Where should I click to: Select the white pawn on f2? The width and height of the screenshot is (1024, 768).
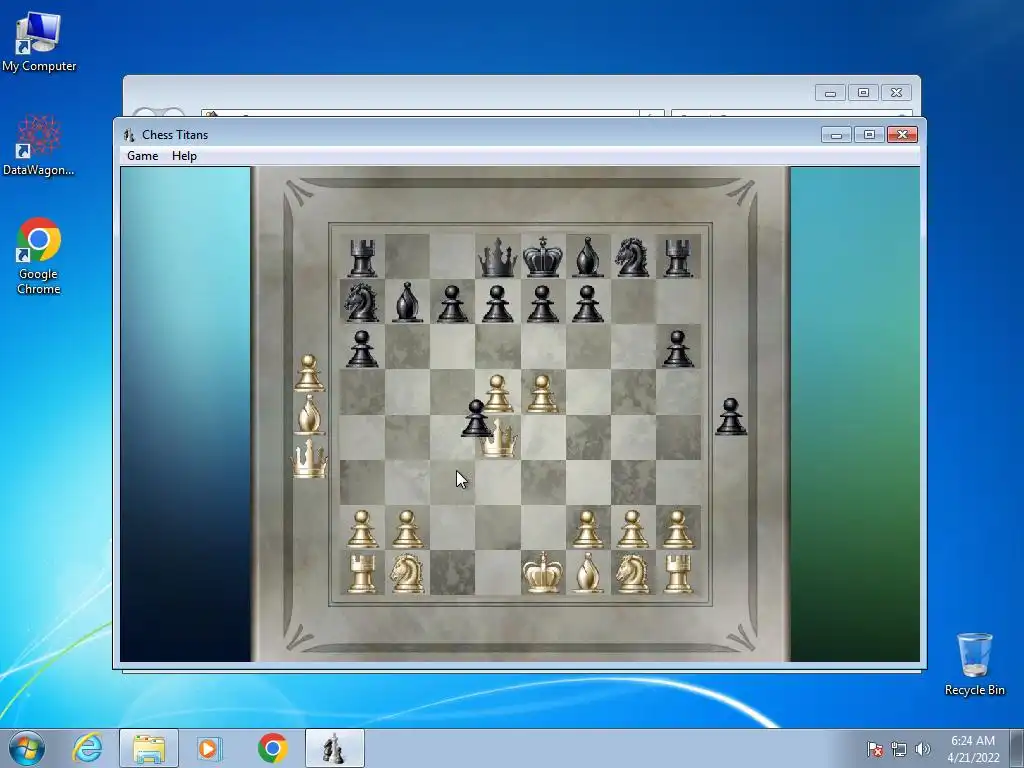pos(587,529)
